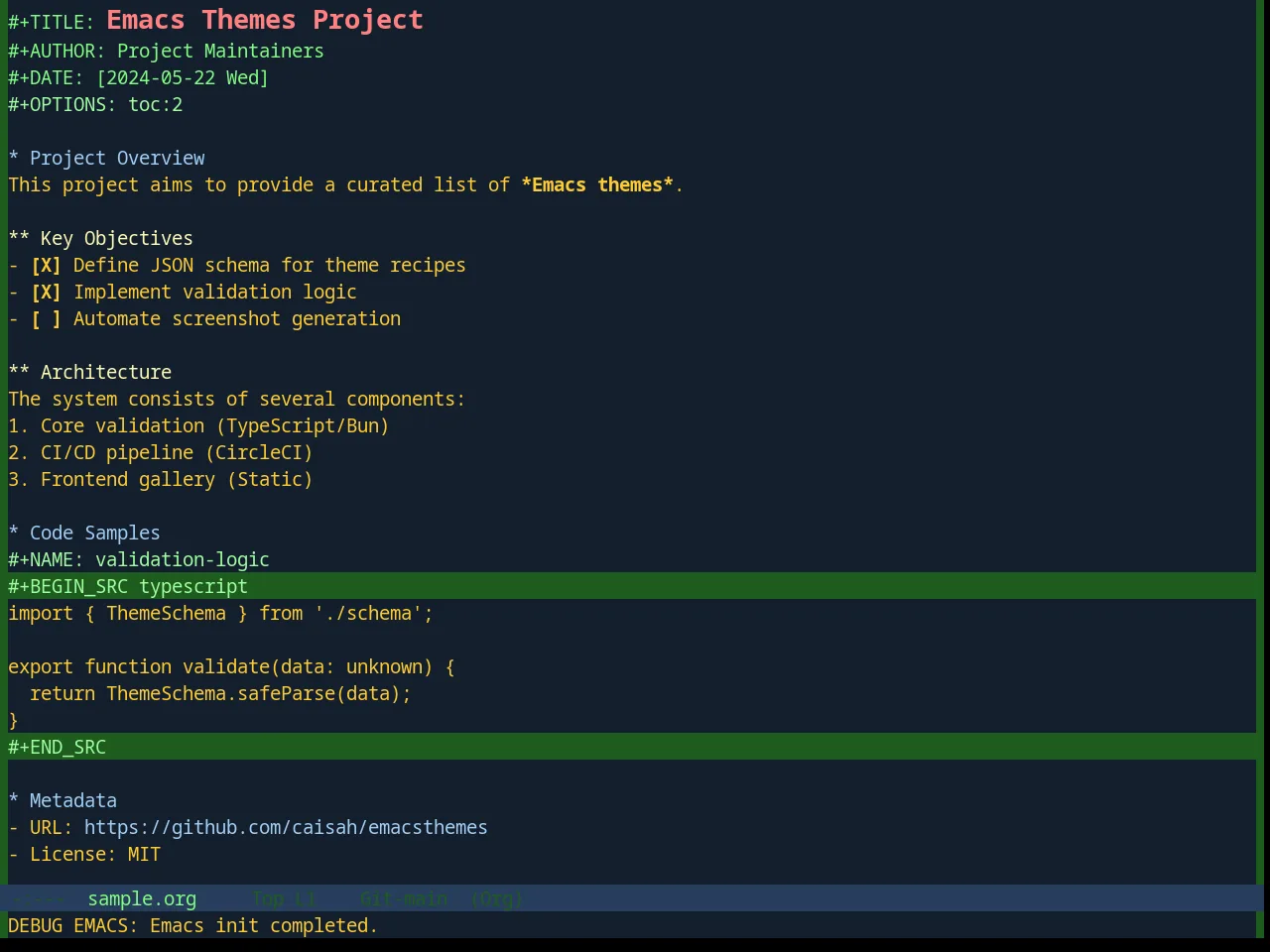Image resolution: width=1270 pixels, height=952 pixels.
Task: Click the 'export function validate' code line
Action: (231, 667)
